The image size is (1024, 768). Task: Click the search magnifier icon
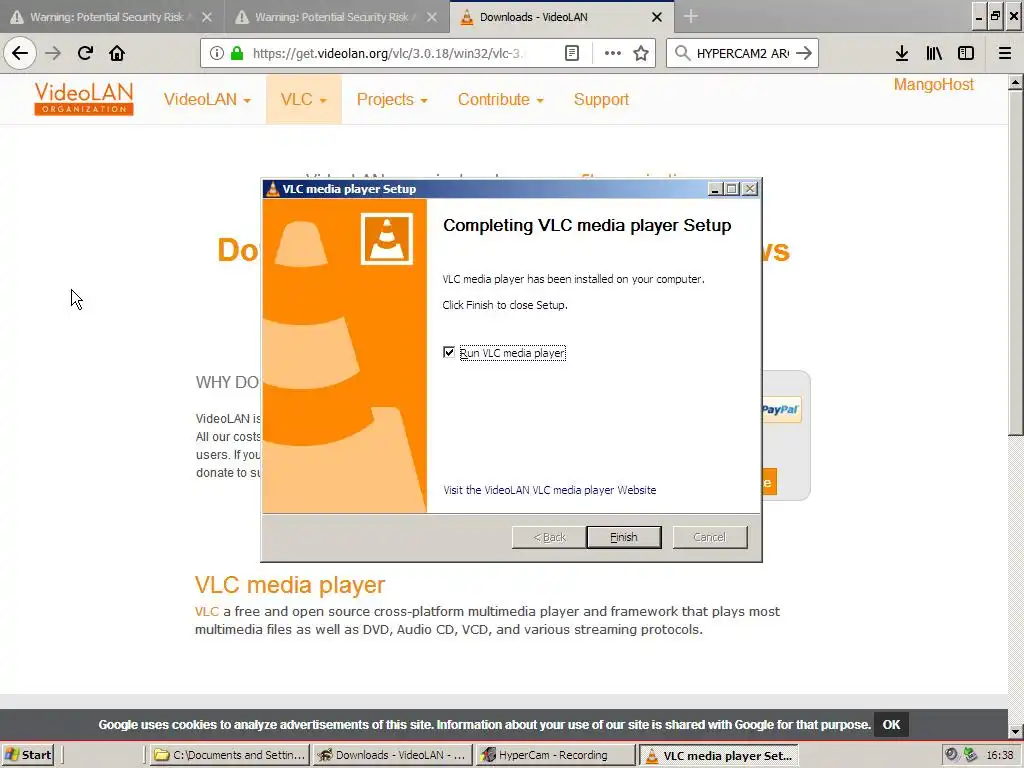point(682,53)
